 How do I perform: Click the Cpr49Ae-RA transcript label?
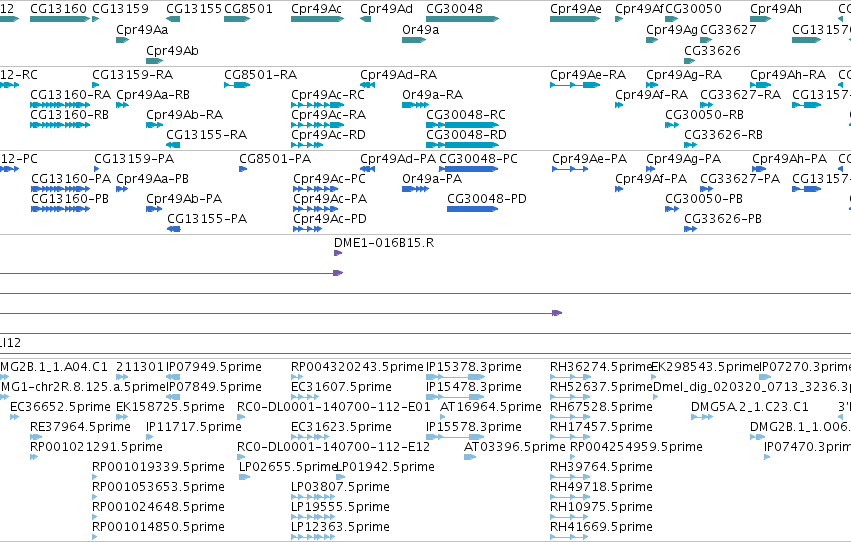click(588, 75)
